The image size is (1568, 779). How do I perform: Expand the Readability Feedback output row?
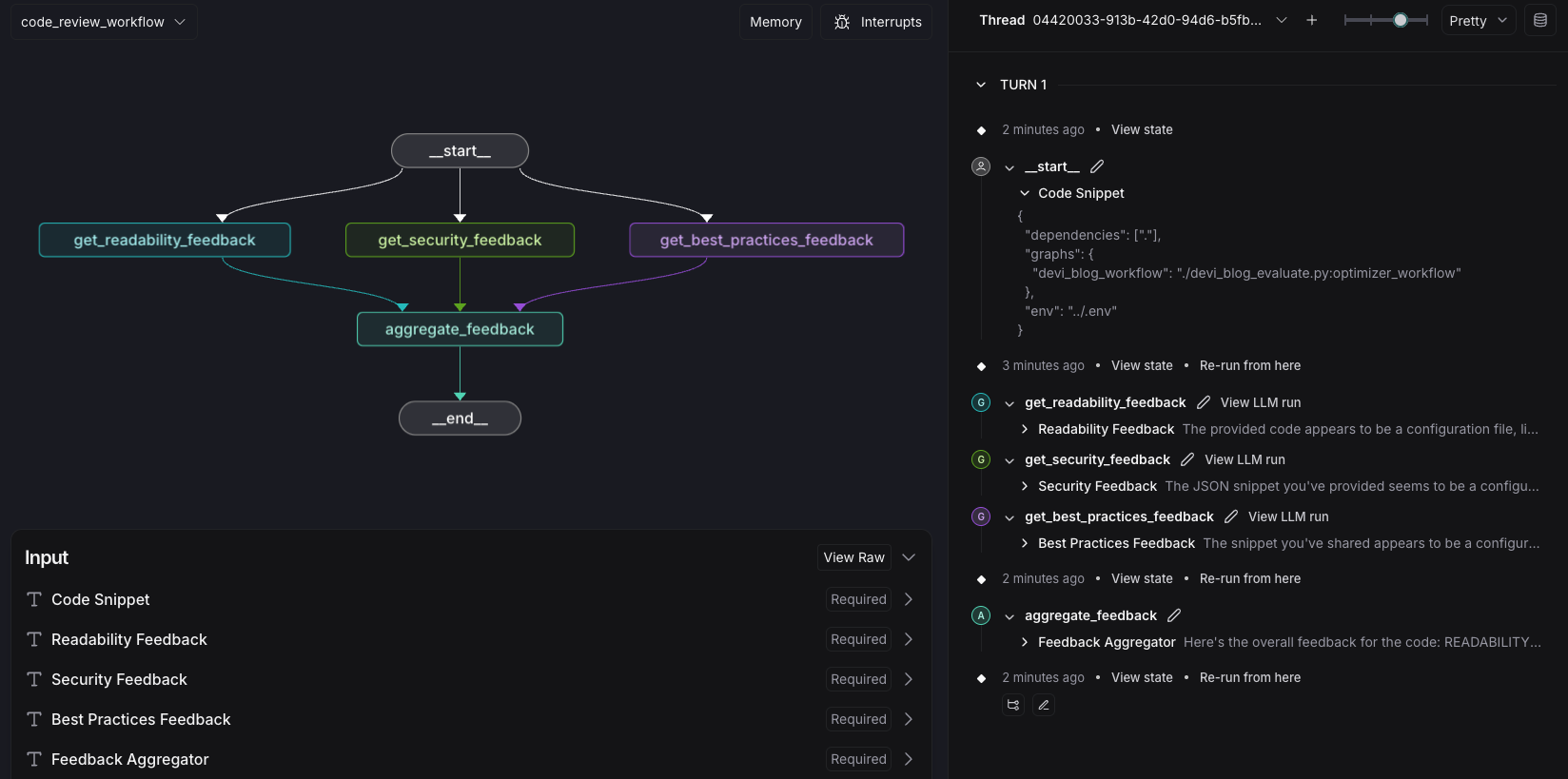(1025, 429)
